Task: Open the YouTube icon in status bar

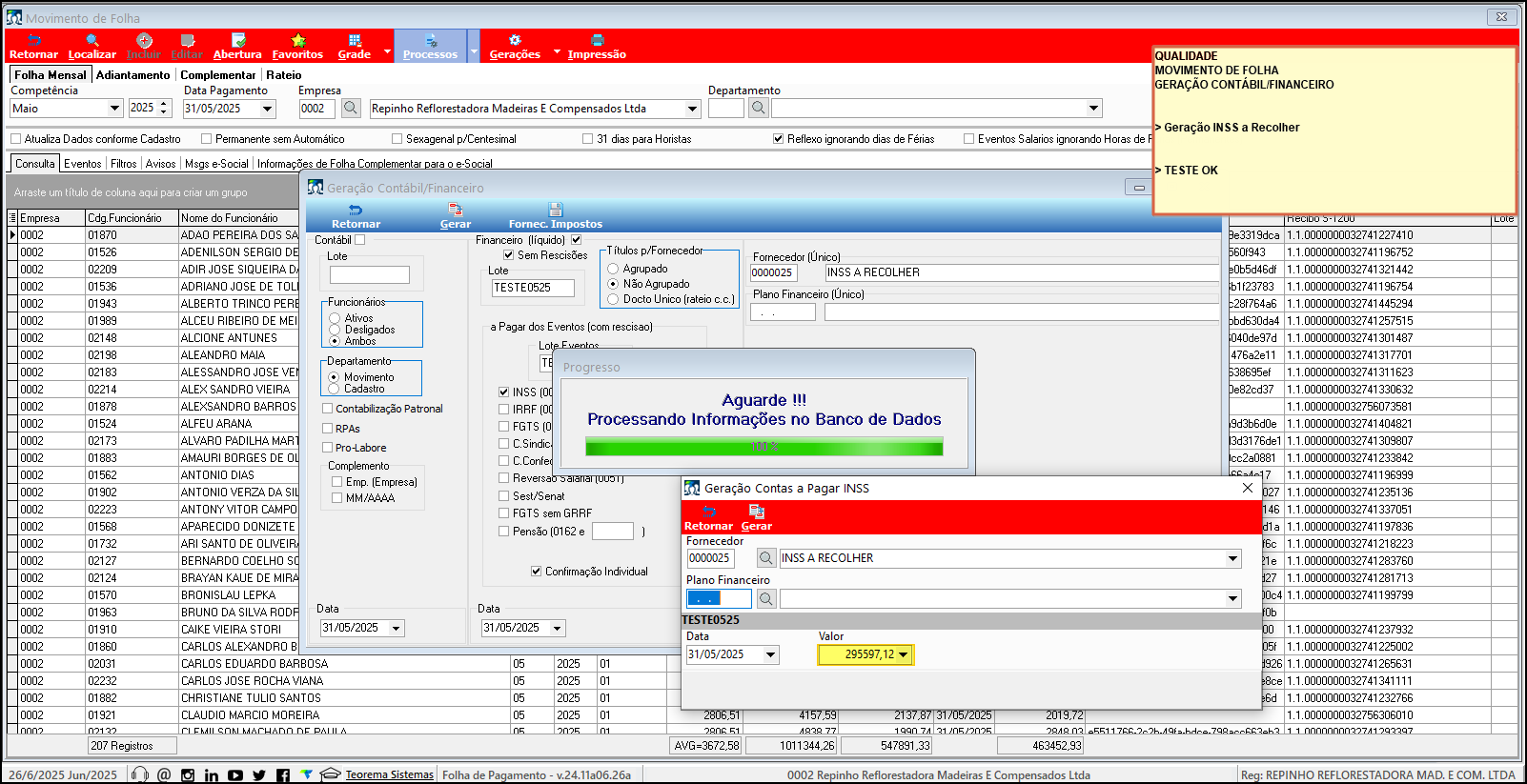Action: [235, 774]
